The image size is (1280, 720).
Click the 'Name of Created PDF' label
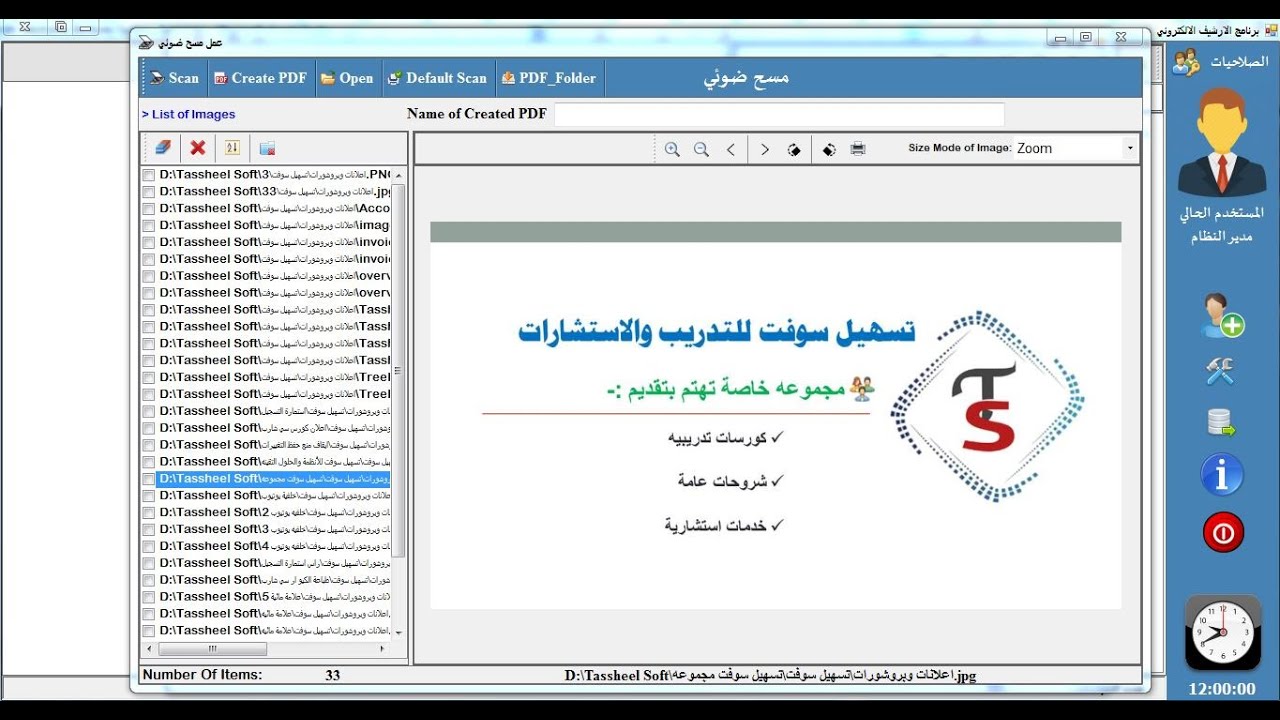coord(477,114)
